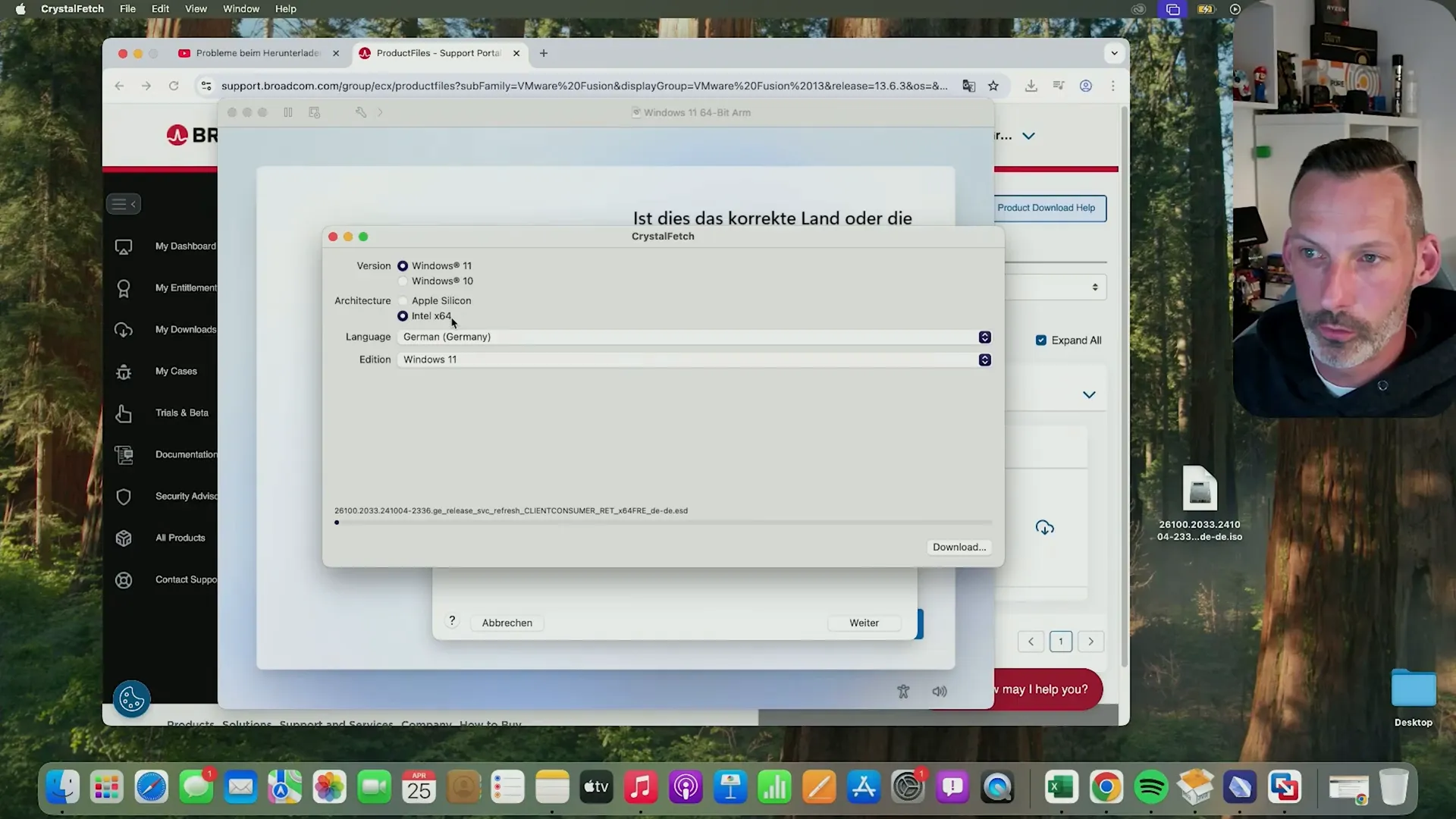This screenshot has height=819, width=1456.
Task: Open the Edition dropdown showing Windows 11
Action: [x=694, y=360]
